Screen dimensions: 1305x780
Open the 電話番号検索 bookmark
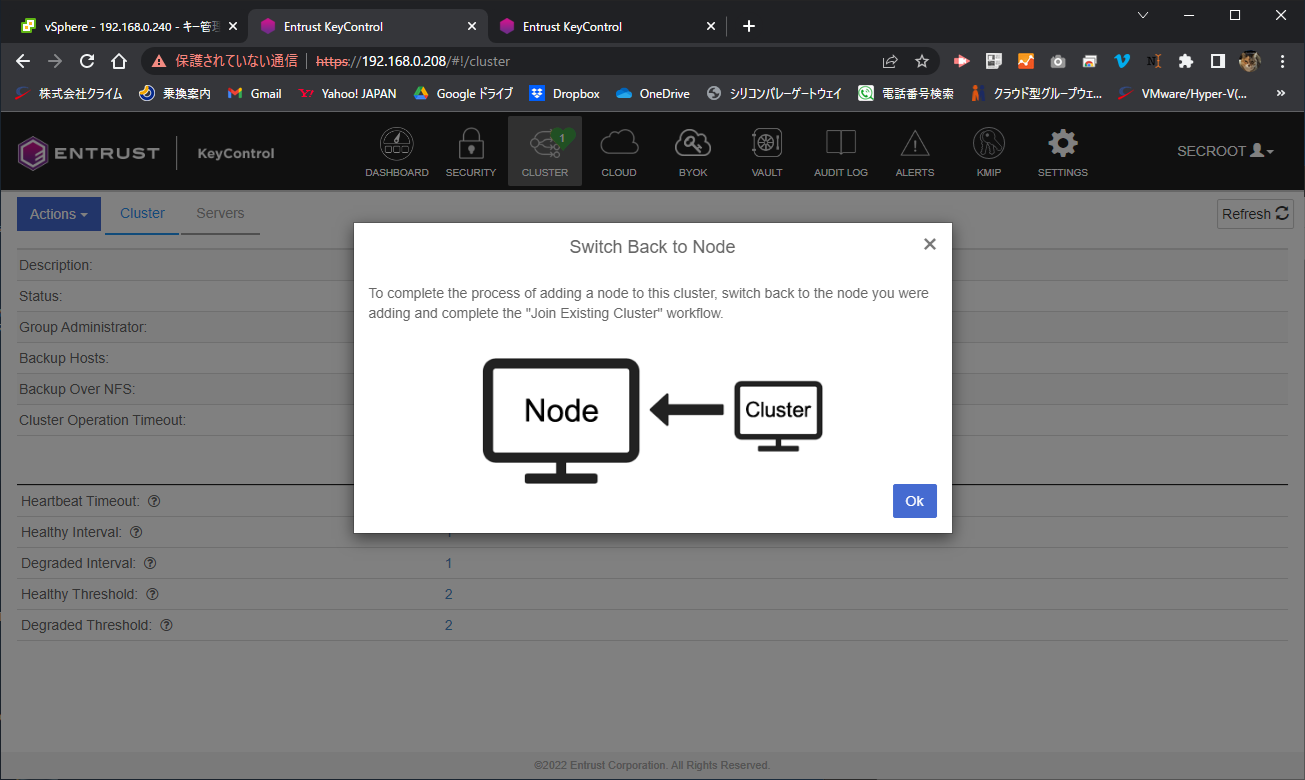pos(906,93)
